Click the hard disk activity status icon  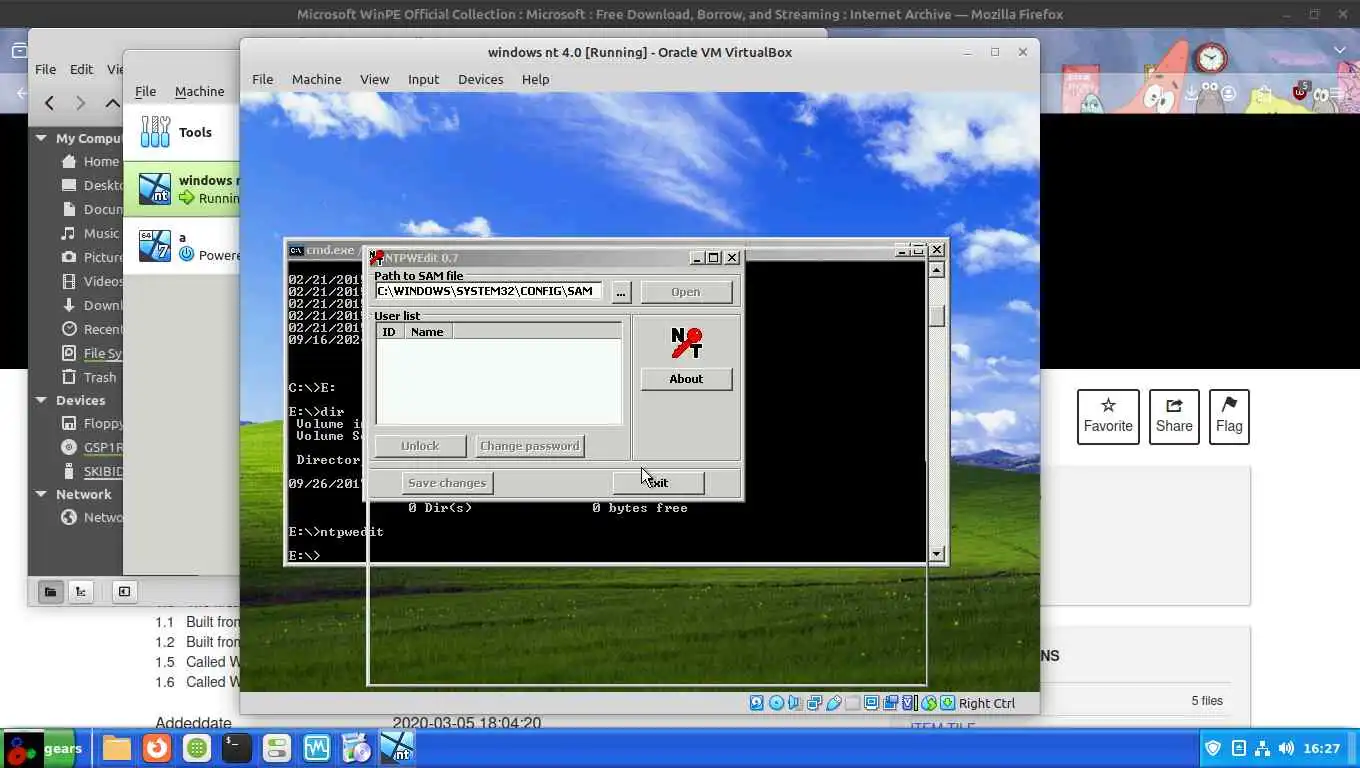757,703
